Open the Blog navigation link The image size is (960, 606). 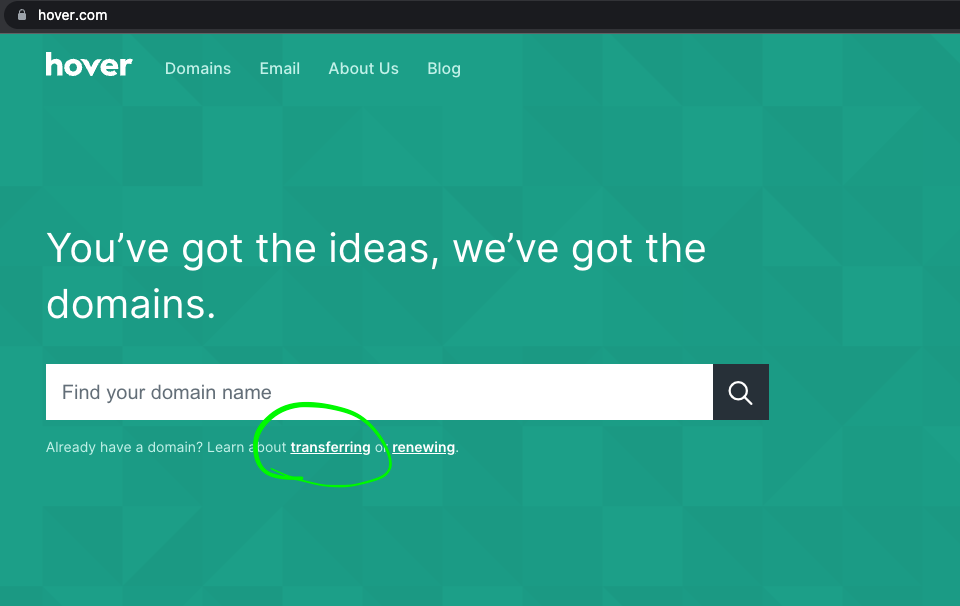[444, 69]
